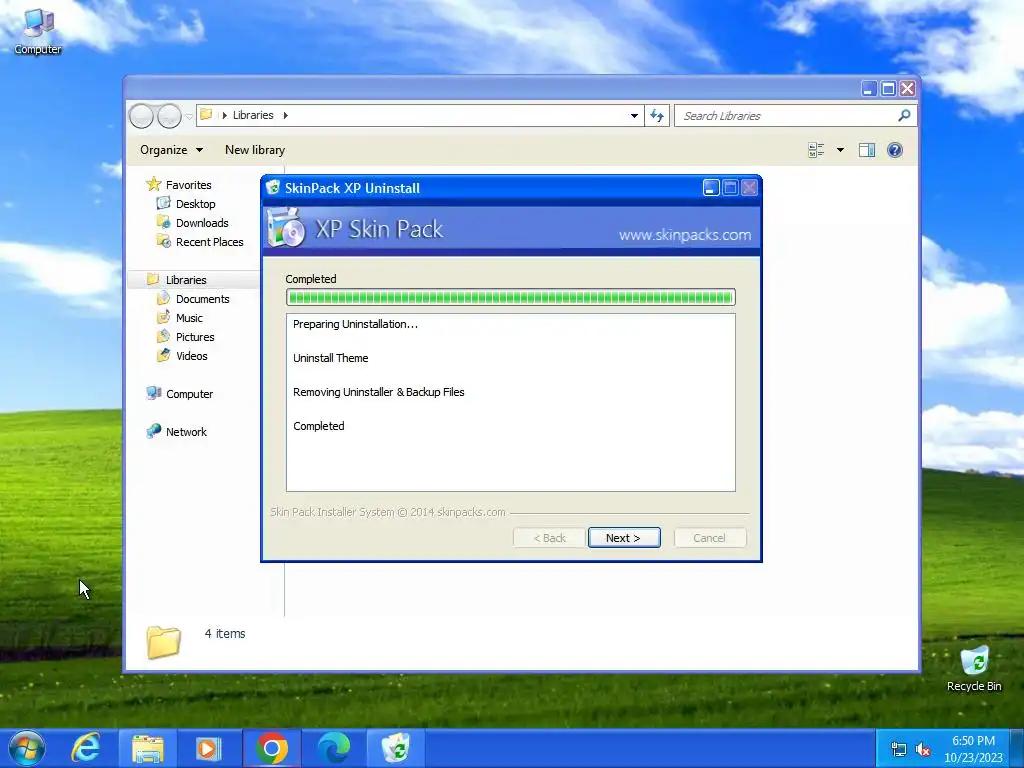Open the Recycle Bin desktop icon
The image size is (1024, 768).
(x=974, y=668)
